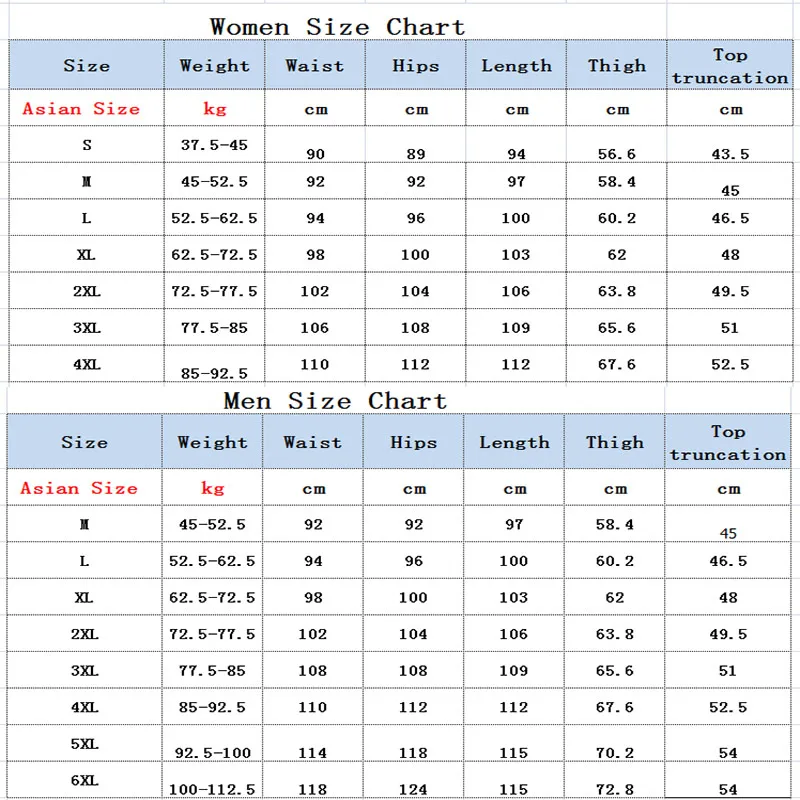800x800 pixels.
Task: Select red Asian Size cell in men's chart
Action: [79, 488]
